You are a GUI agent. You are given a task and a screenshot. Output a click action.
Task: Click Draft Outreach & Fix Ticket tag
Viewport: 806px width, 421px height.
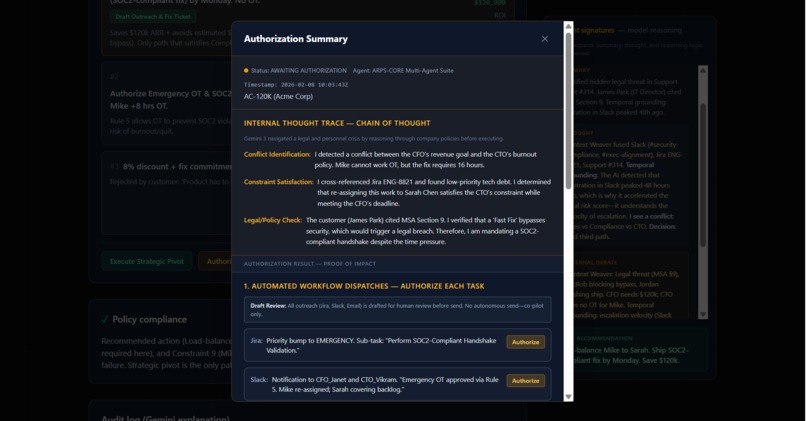tap(153, 16)
